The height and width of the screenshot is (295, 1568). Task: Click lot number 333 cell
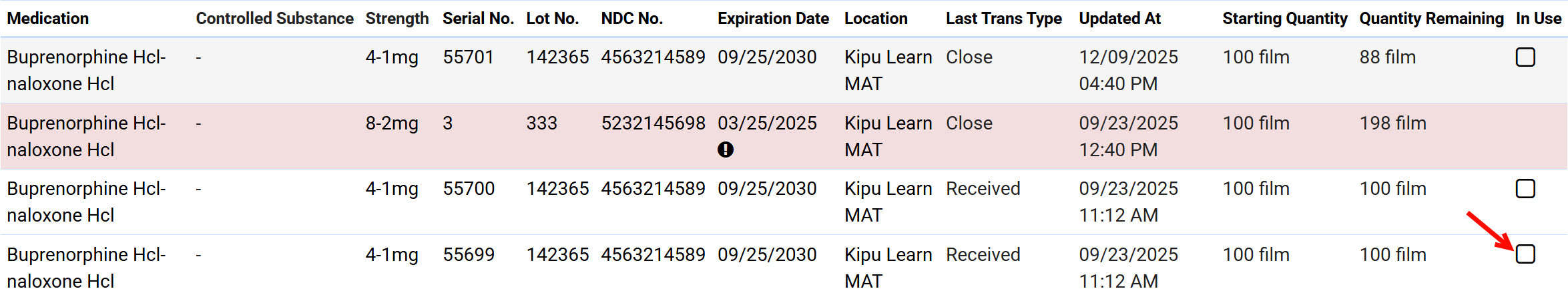click(541, 123)
